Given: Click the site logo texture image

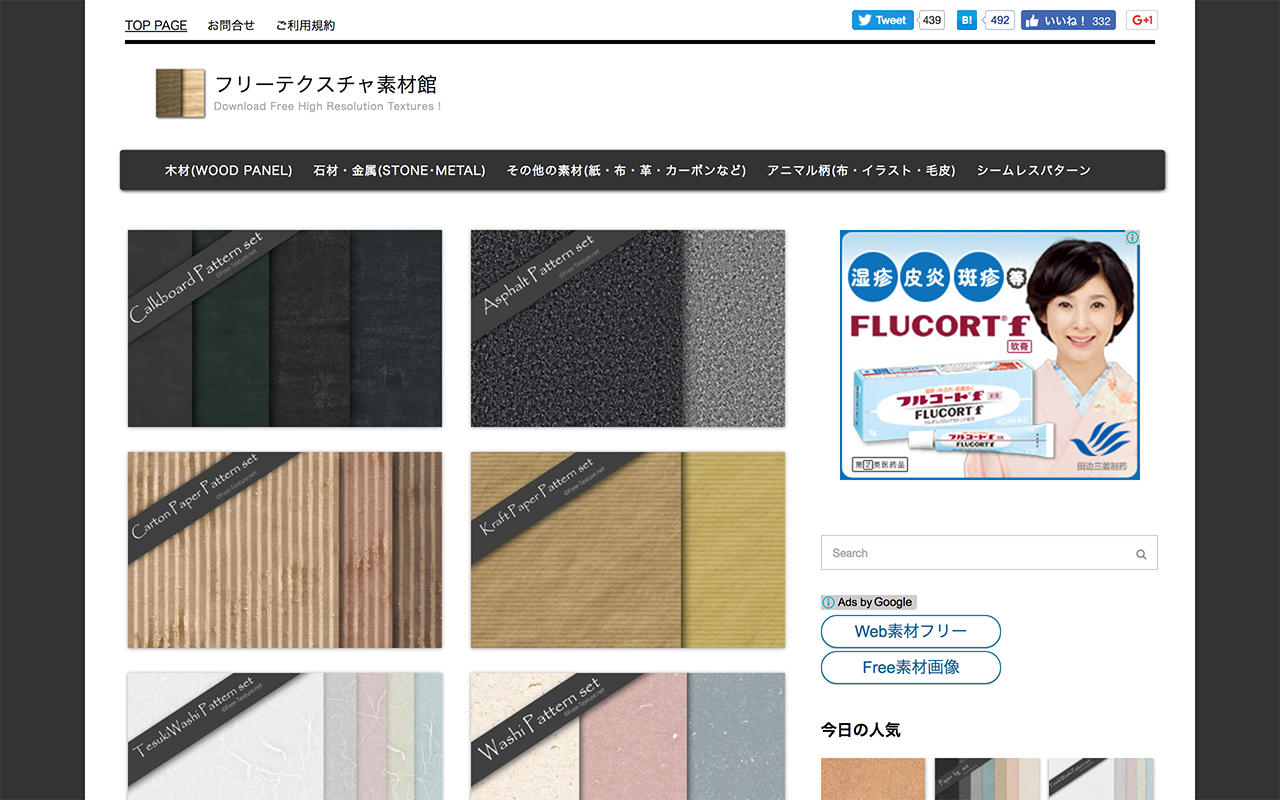Looking at the screenshot, I should (x=181, y=93).
